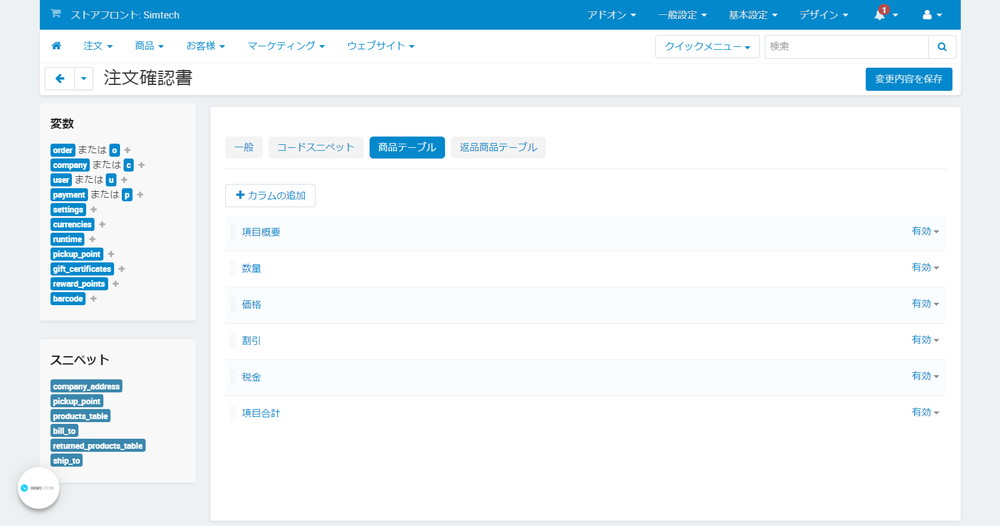Switch to the 一般 tab
The image size is (1000, 526).
[x=244, y=147]
